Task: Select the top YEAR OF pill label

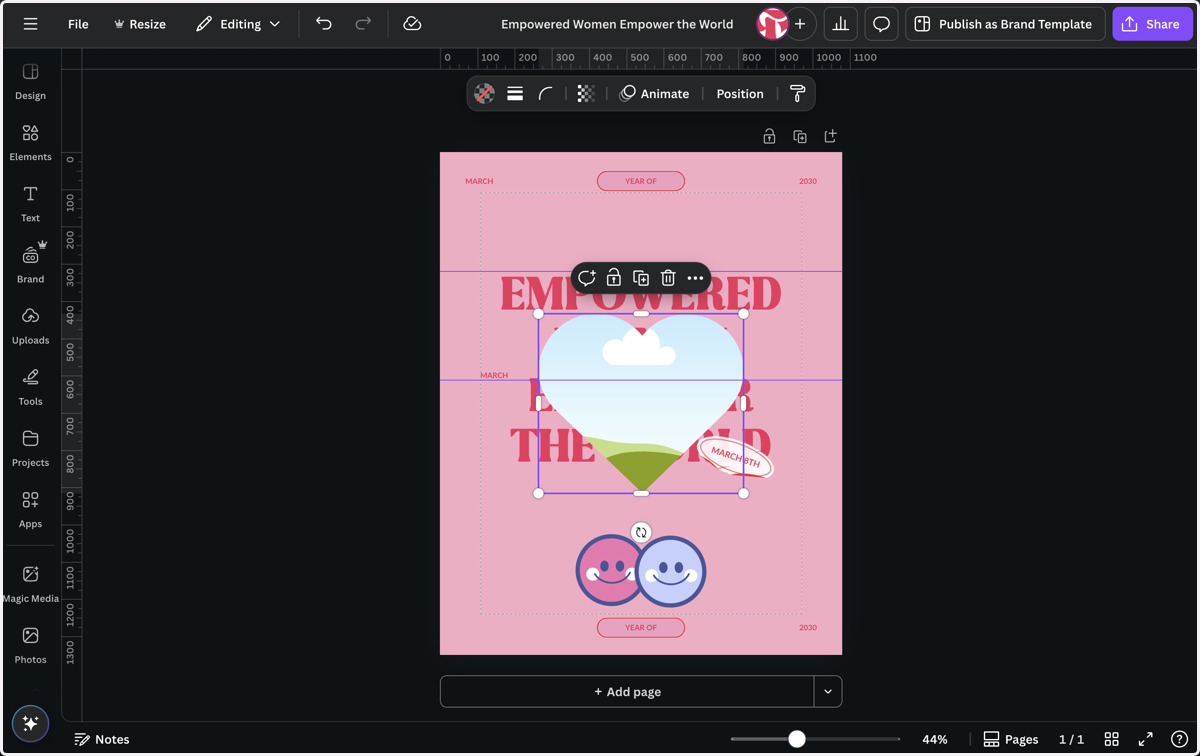Action: 641,181
